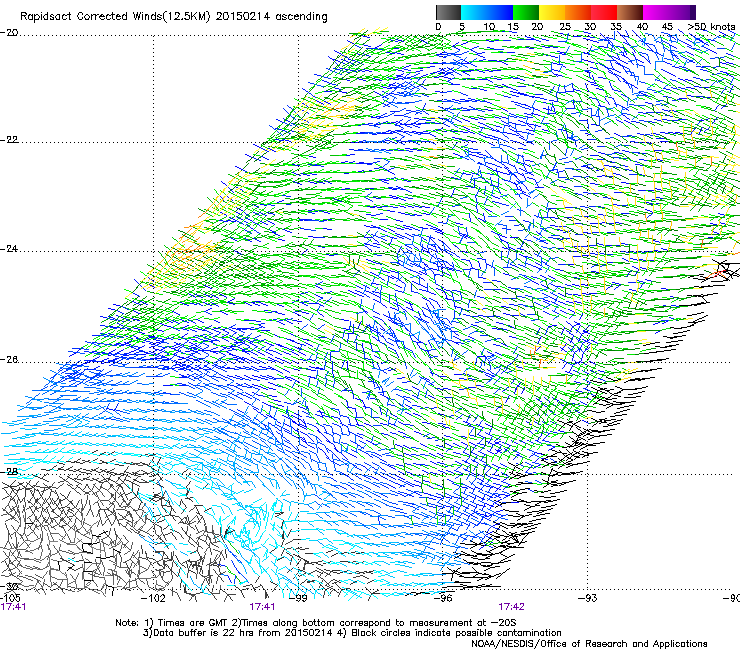Click the purple 17:42 time stamp
This screenshot has height=650, width=740.
(512, 607)
